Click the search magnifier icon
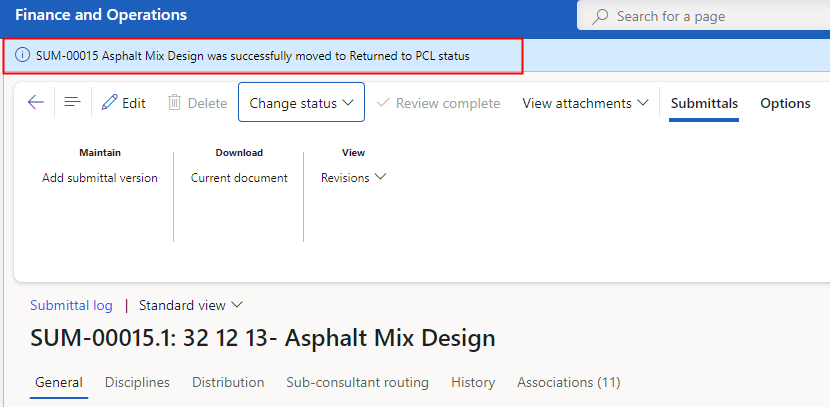This screenshot has height=407, width=830. click(x=600, y=16)
